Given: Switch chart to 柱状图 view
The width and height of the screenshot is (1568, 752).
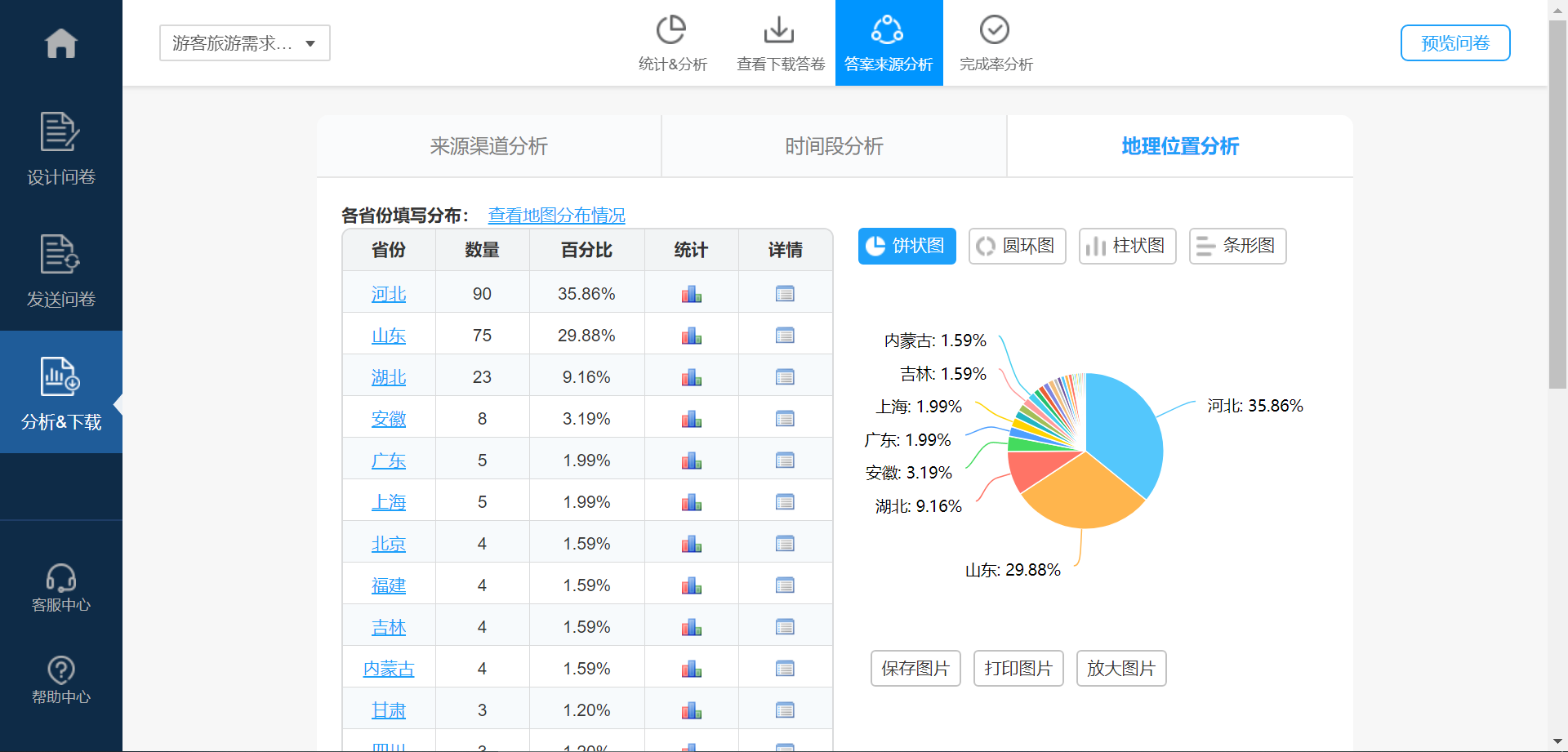Looking at the screenshot, I should [x=1127, y=246].
